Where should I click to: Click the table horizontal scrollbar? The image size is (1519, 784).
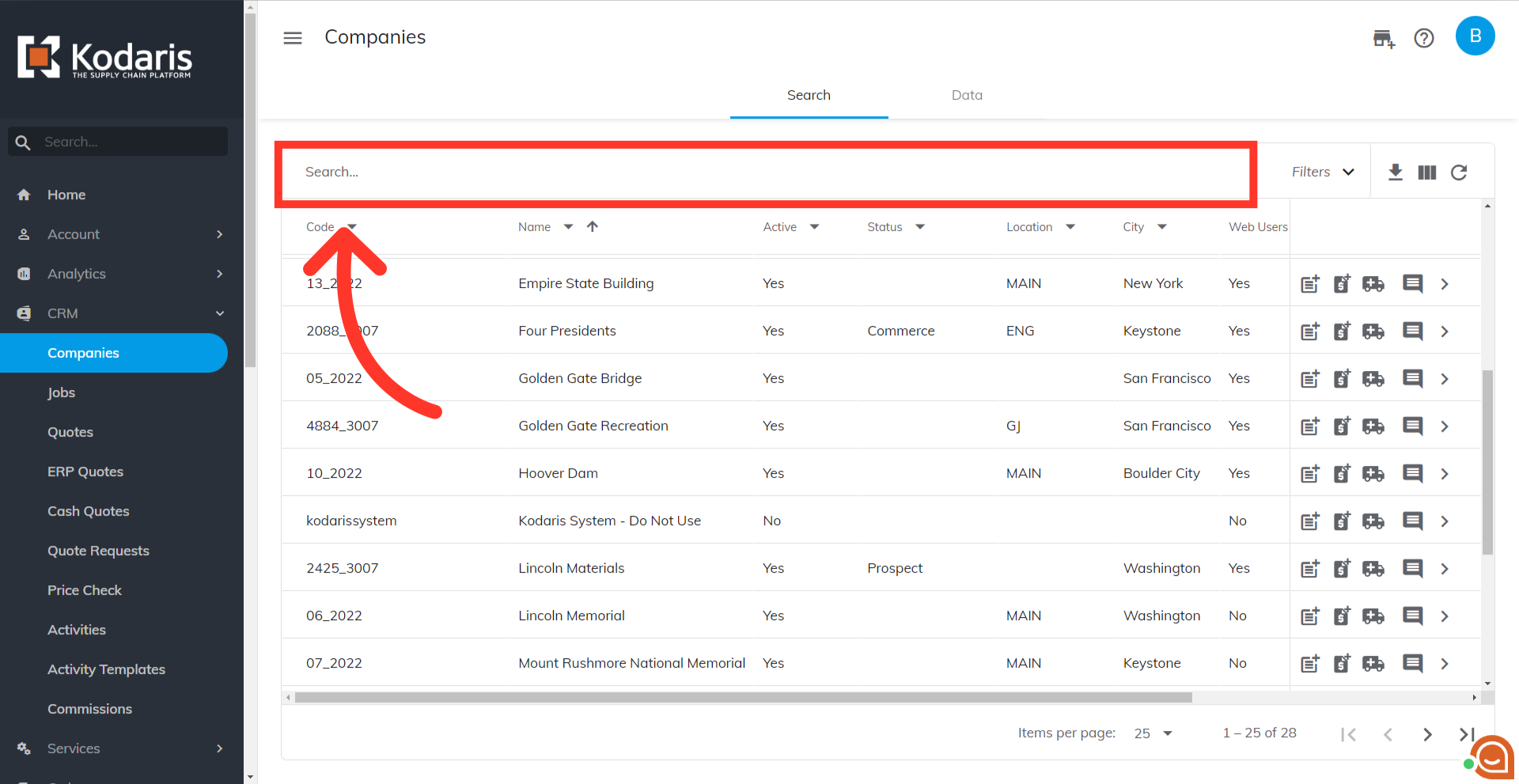[x=743, y=698]
